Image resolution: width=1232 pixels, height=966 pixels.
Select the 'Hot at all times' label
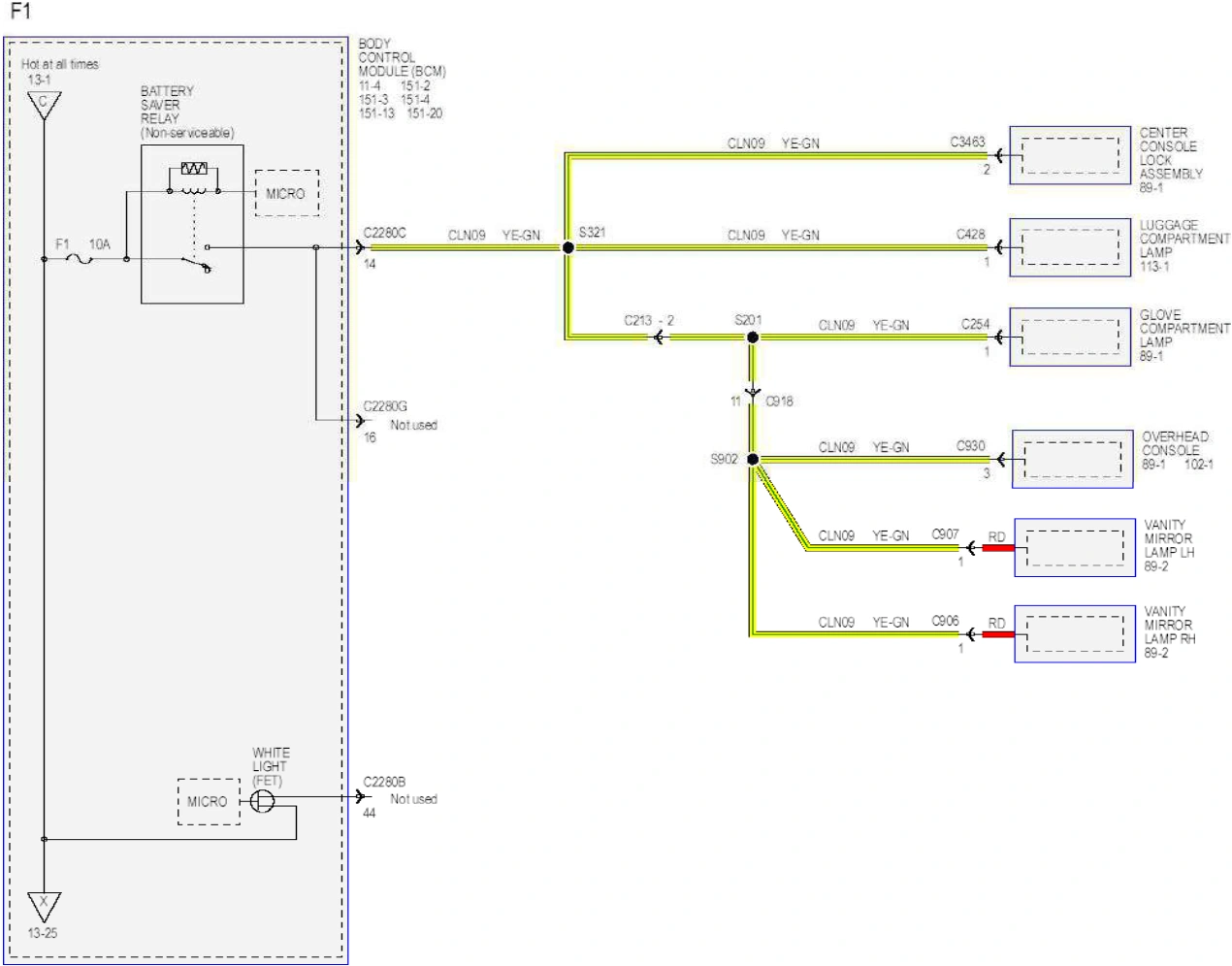(60, 64)
